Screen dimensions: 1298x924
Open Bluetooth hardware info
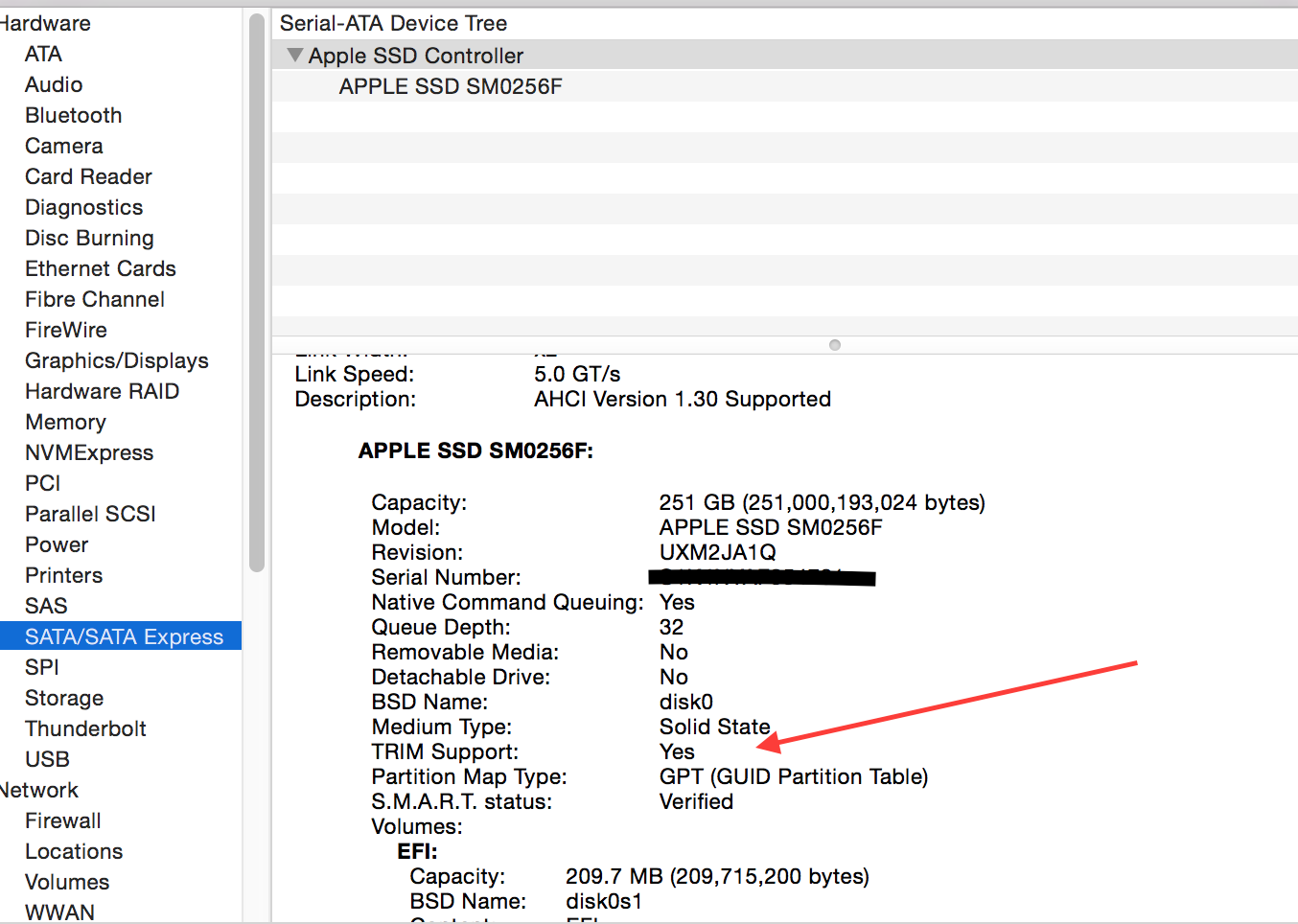(x=74, y=115)
